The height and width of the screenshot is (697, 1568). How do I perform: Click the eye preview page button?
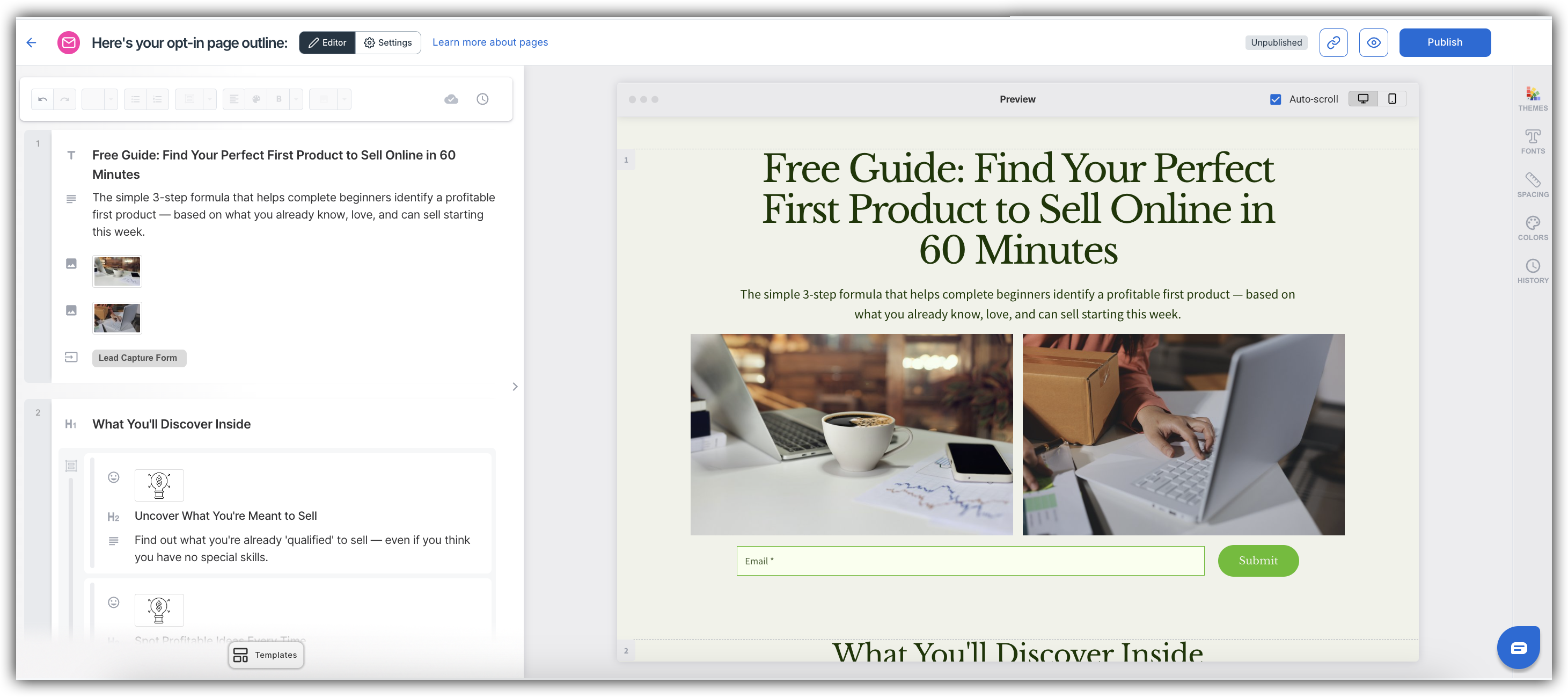point(1373,42)
